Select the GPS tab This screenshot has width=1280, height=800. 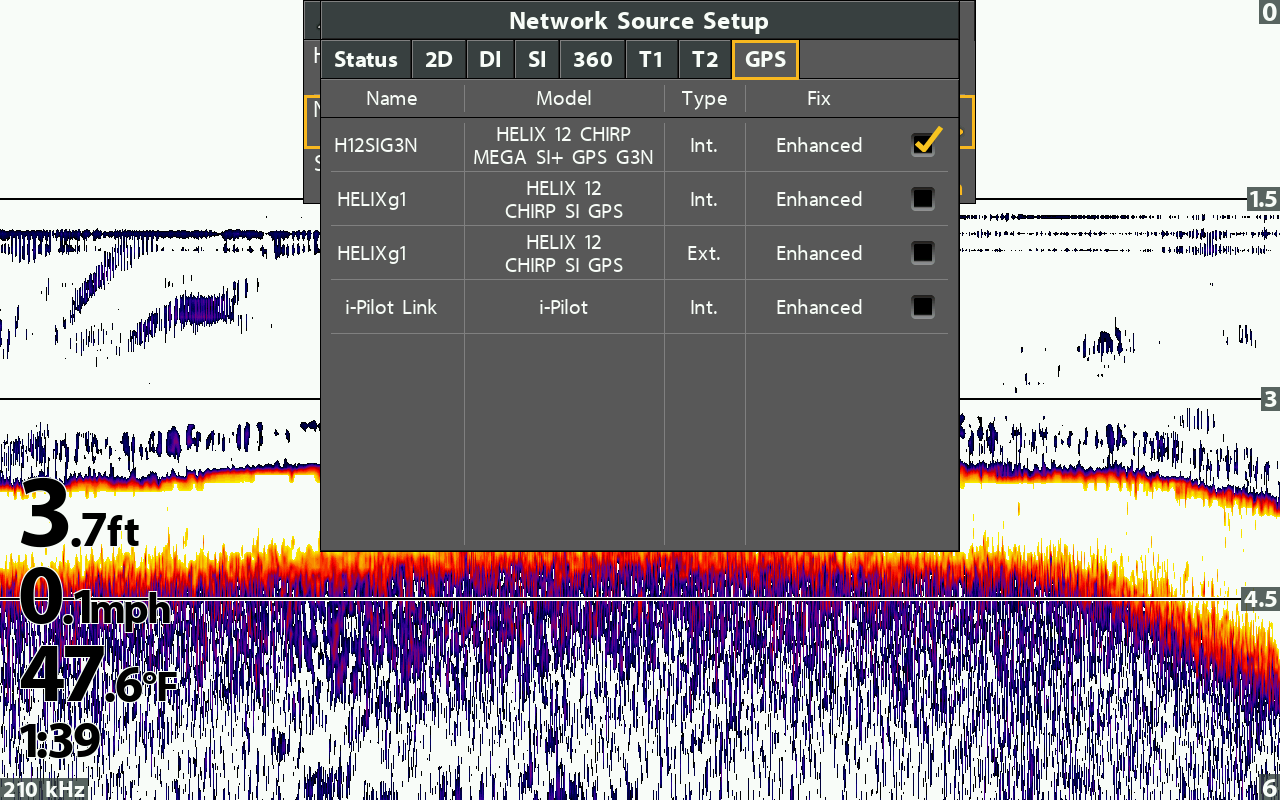[766, 60]
